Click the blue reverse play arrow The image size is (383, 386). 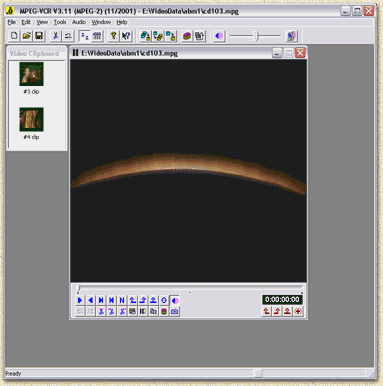click(91, 300)
